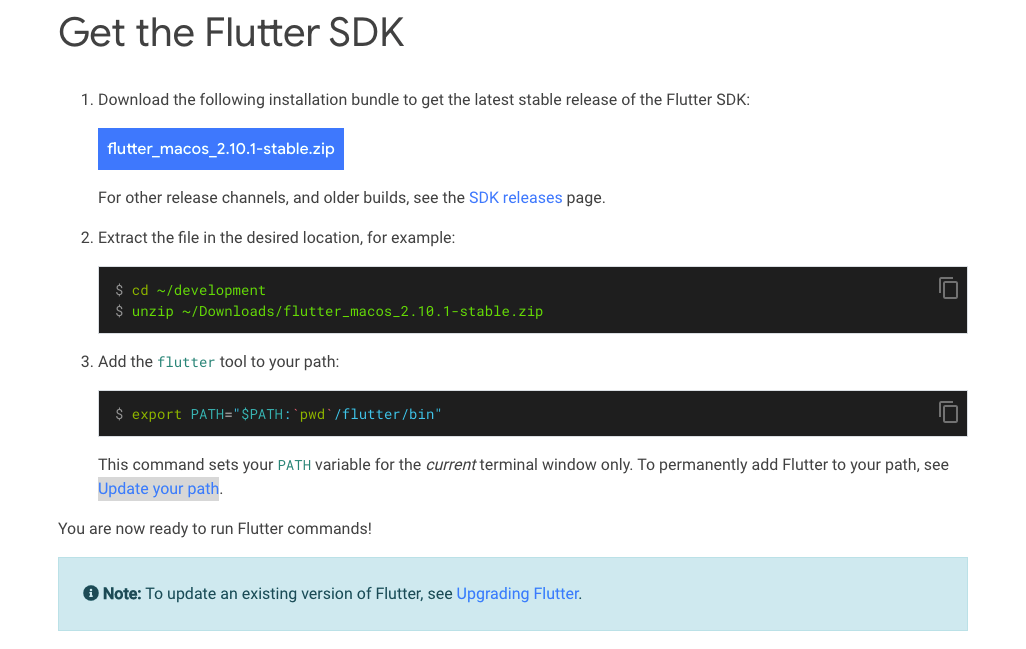Viewport: 1026px width, 649px height.
Task: Click the export PATH command text
Action: [x=287, y=414]
